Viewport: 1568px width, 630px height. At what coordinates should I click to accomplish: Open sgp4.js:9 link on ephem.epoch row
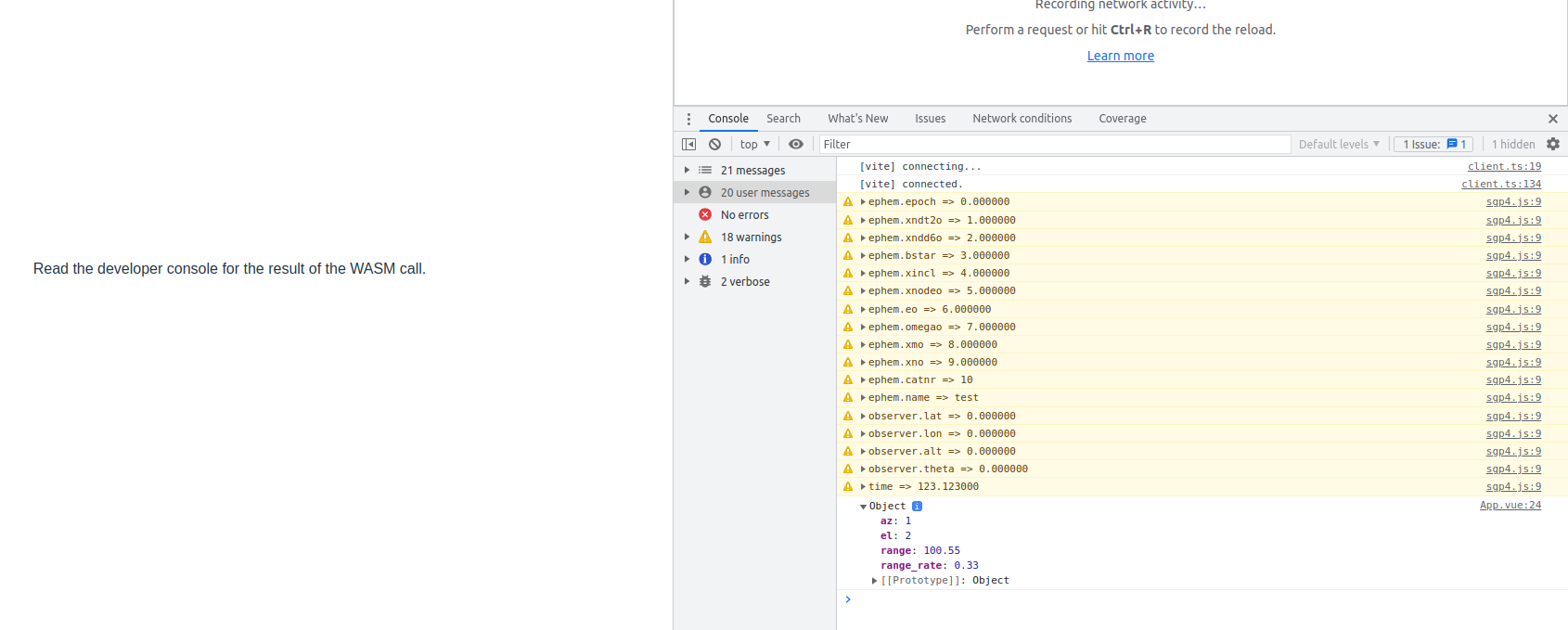[x=1513, y=202]
